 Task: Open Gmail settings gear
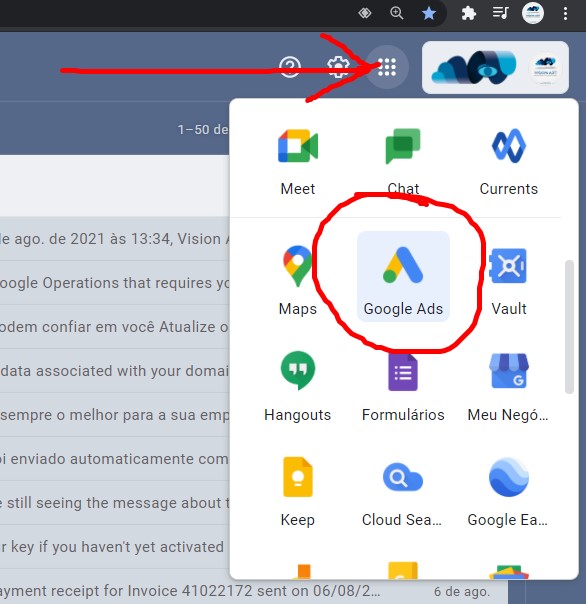click(x=338, y=67)
